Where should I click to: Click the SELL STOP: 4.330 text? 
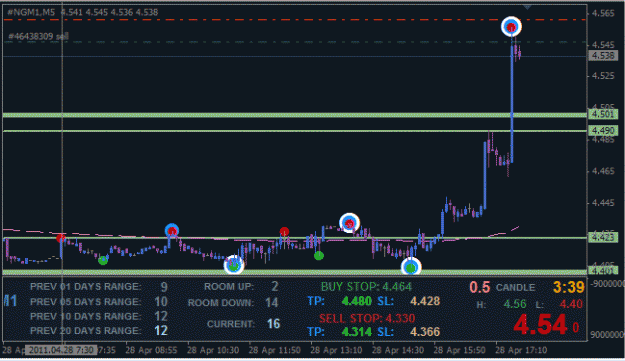click(367, 318)
